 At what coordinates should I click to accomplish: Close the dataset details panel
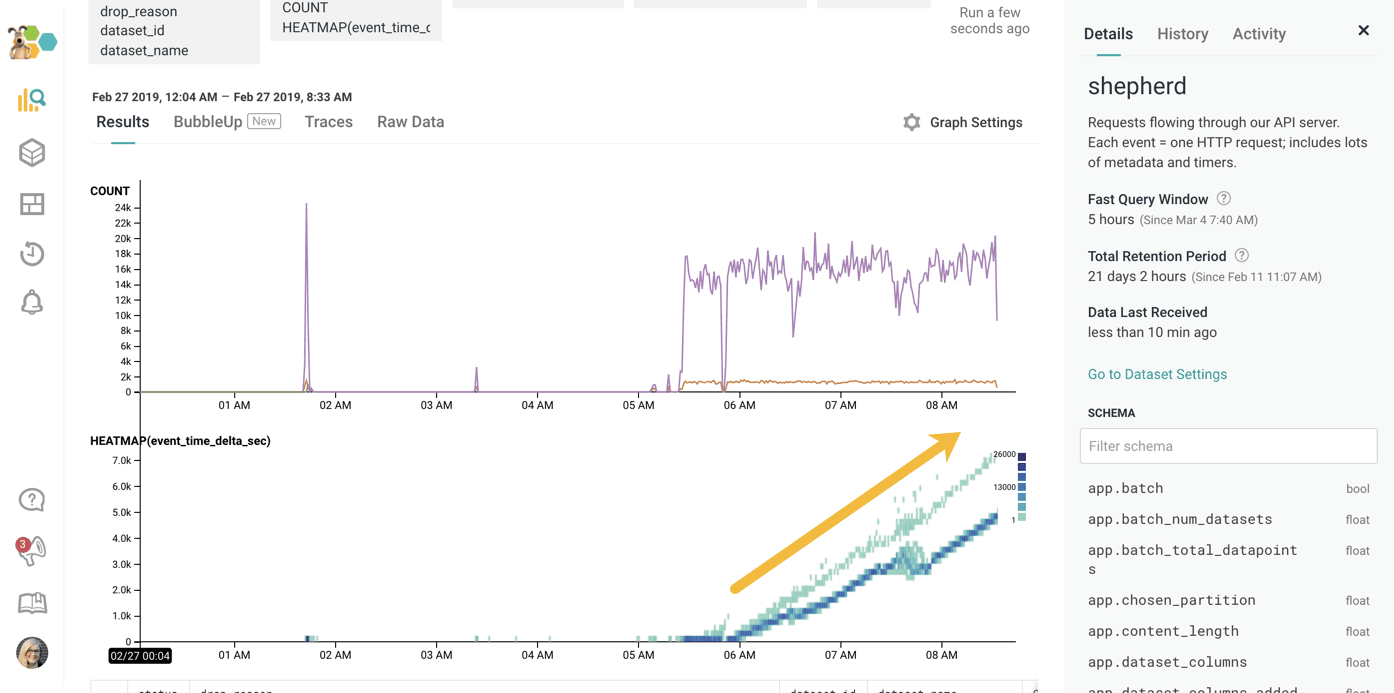[x=1363, y=31]
